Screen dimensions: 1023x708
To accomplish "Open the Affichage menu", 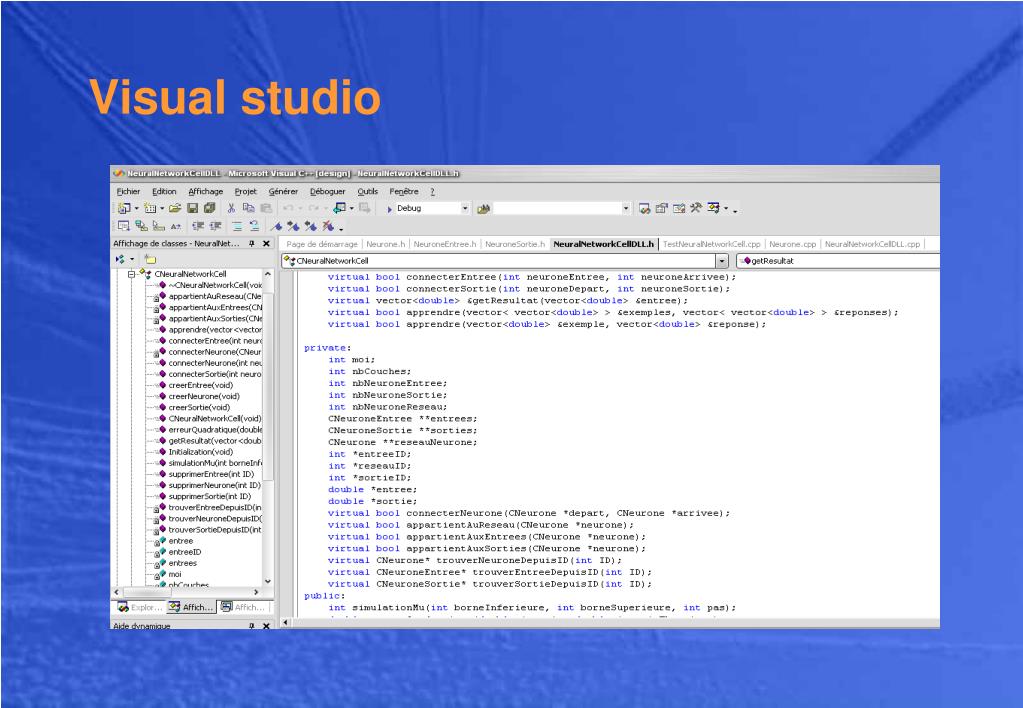I will point(206,191).
